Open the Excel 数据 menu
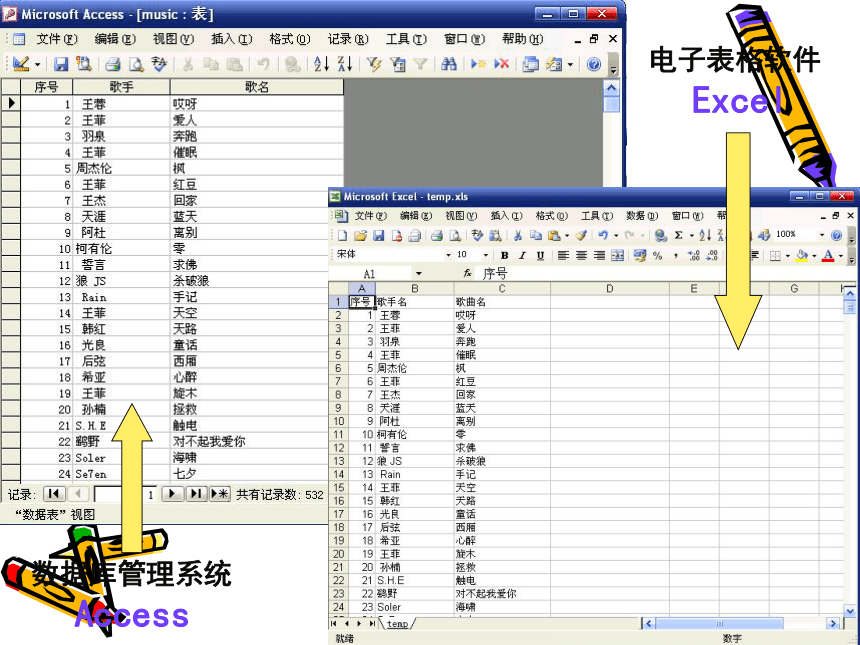Screen dimensions: 860x645 click(642, 216)
